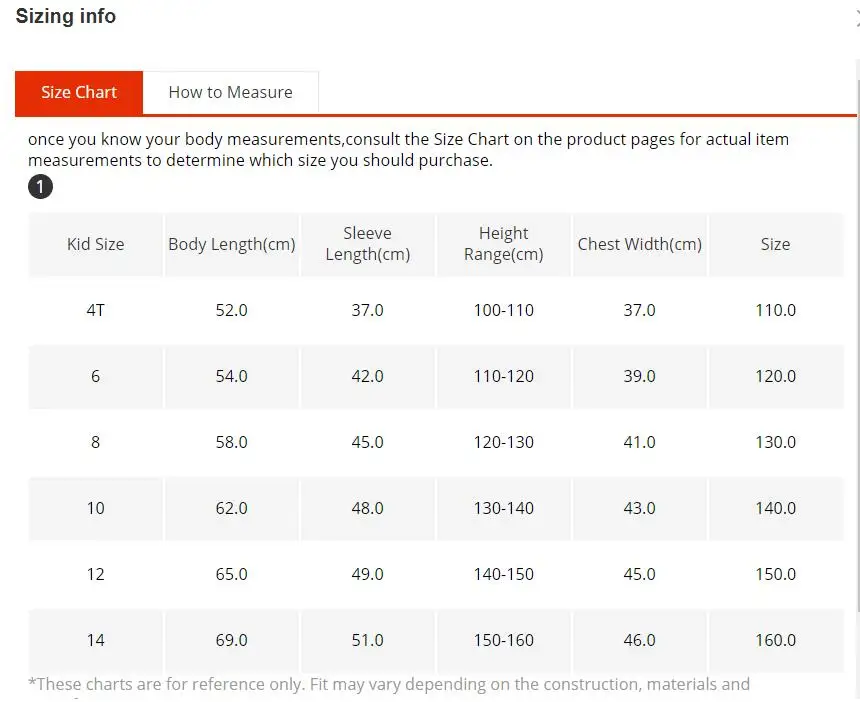Select the height range 140-150 cell
Screen dimensions: 860x702
pos(503,574)
